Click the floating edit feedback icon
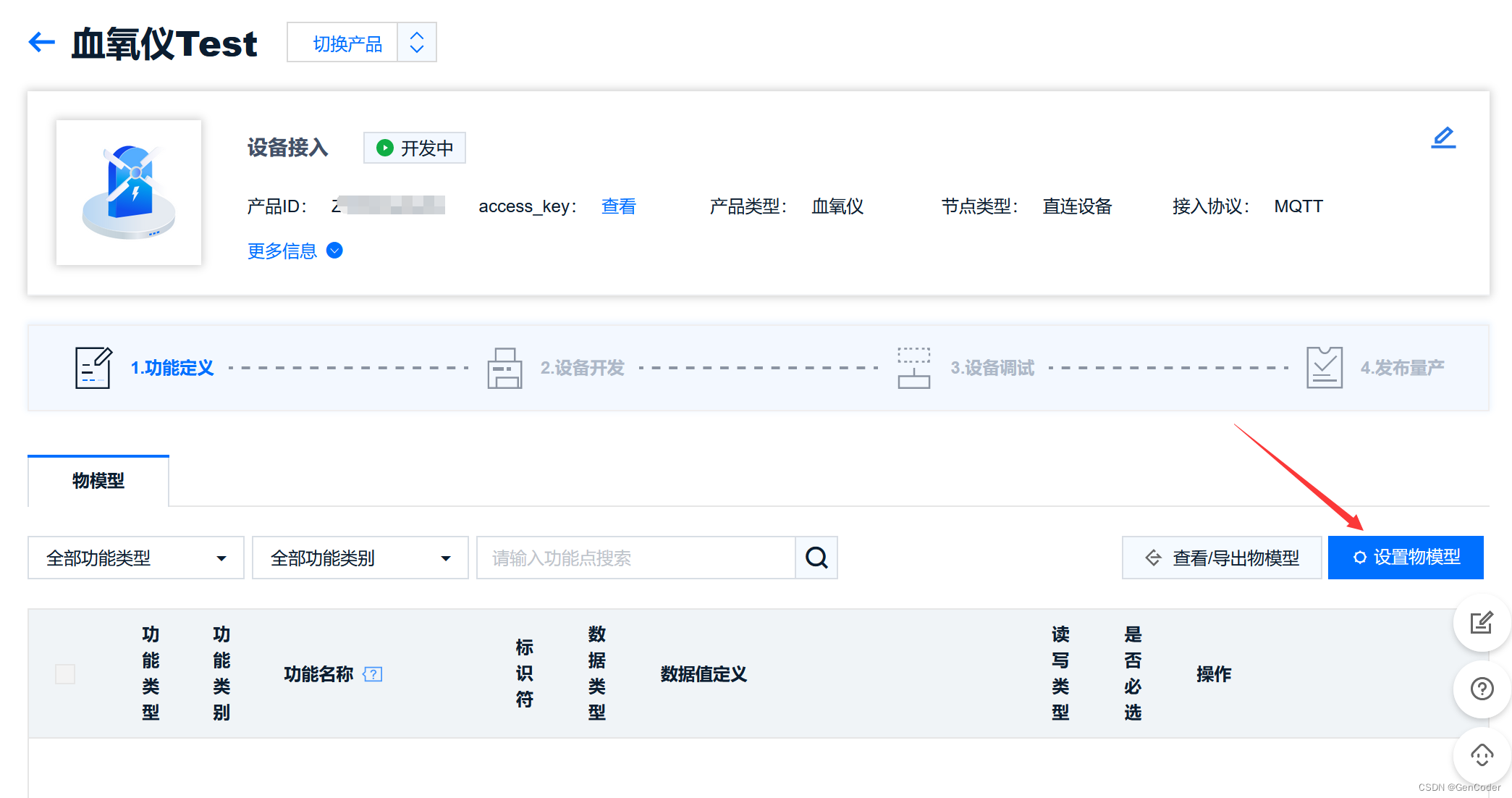Image resolution: width=1512 pixels, height=798 pixels. pyautogui.click(x=1481, y=623)
